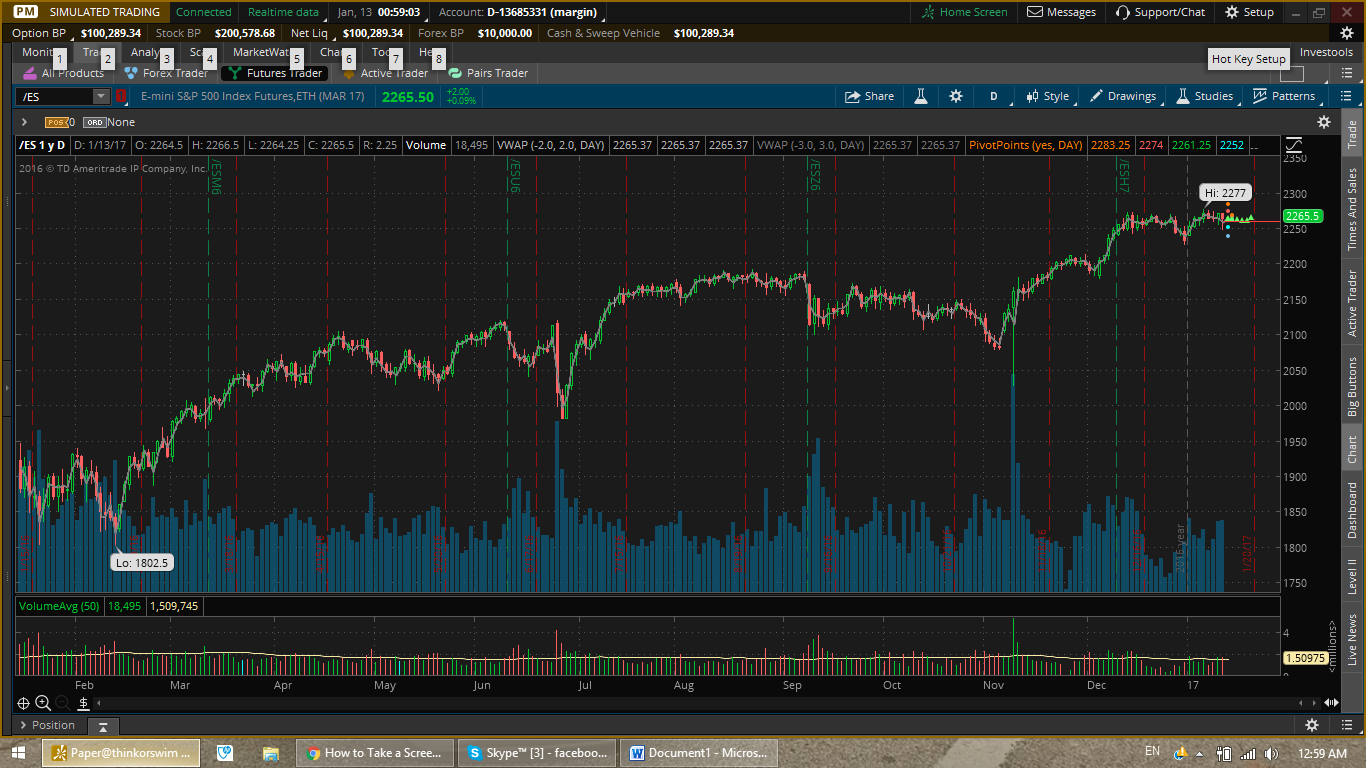Go to the Home Screen

coord(965,12)
